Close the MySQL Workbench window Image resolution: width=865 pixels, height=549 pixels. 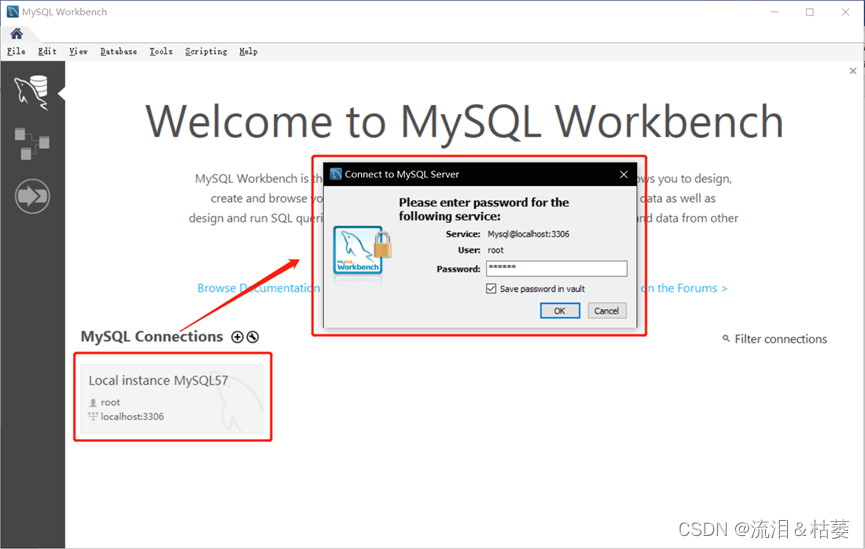tap(845, 12)
